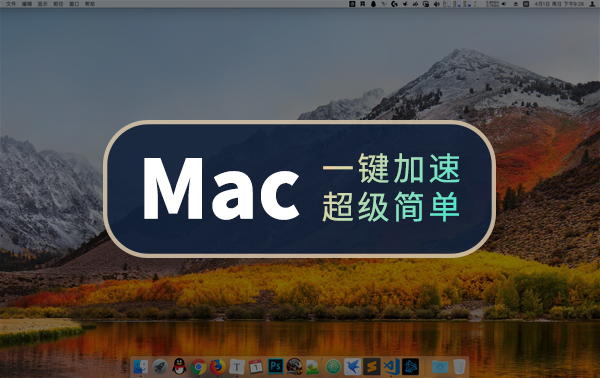600x378 pixels.
Task: Launch Sublime Text from the Dock
Action: pyautogui.click(x=372, y=367)
